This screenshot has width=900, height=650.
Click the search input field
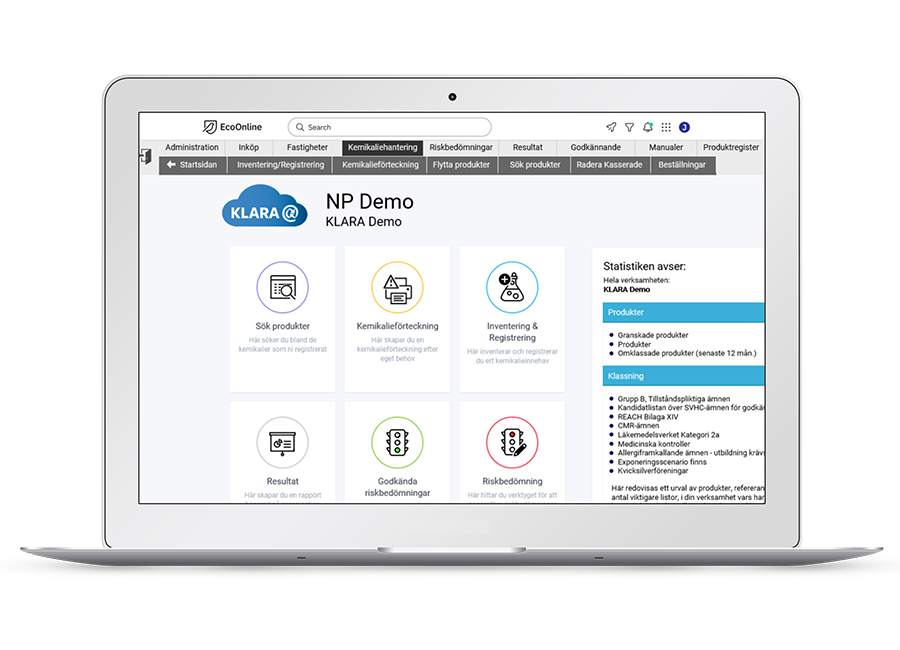pyautogui.click(x=395, y=127)
